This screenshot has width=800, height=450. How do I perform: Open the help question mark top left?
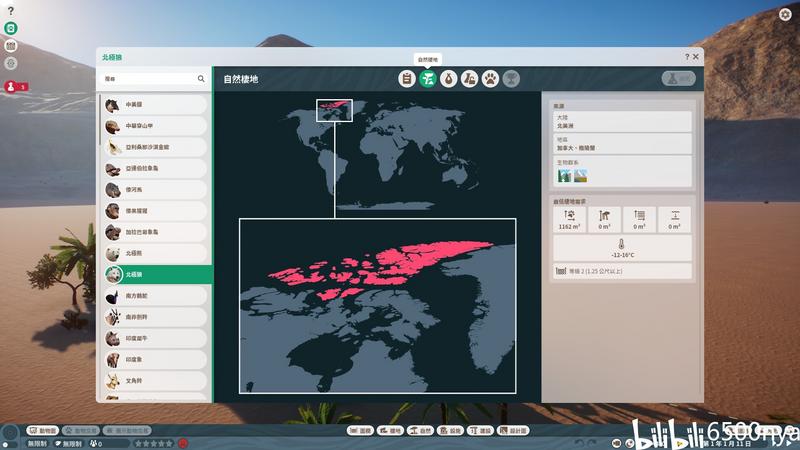(10, 11)
